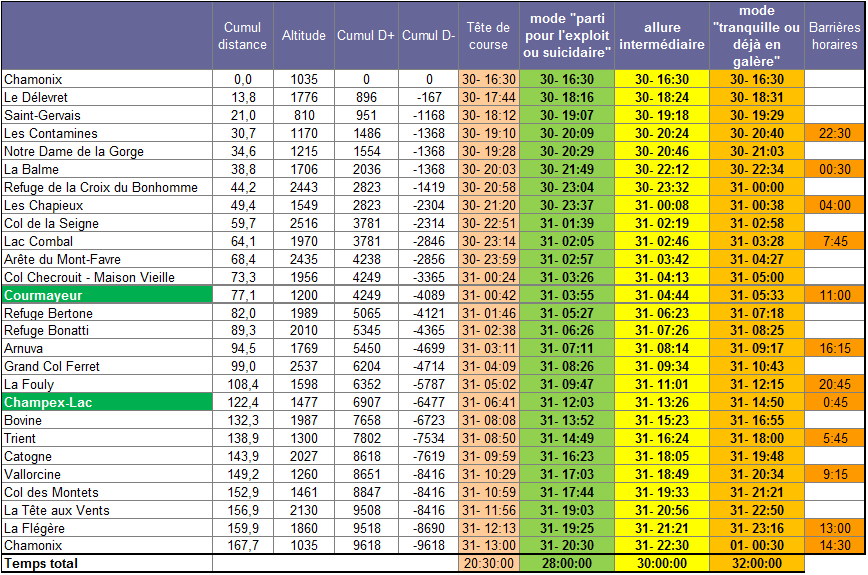The image size is (868, 575).
Task: Select '01- 00:30' tranquille finish time
Action: (757, 545)
